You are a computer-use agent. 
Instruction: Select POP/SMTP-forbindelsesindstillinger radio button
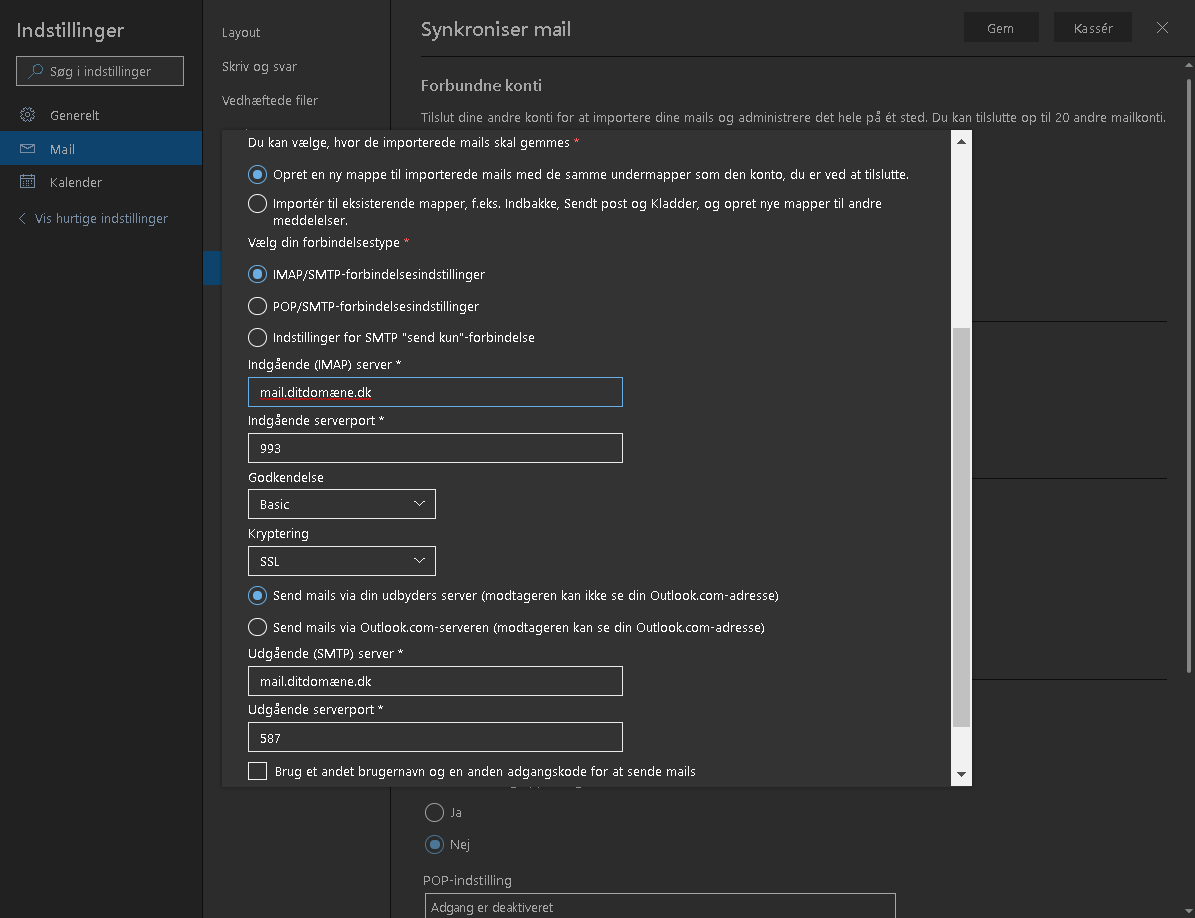[257, 306]
